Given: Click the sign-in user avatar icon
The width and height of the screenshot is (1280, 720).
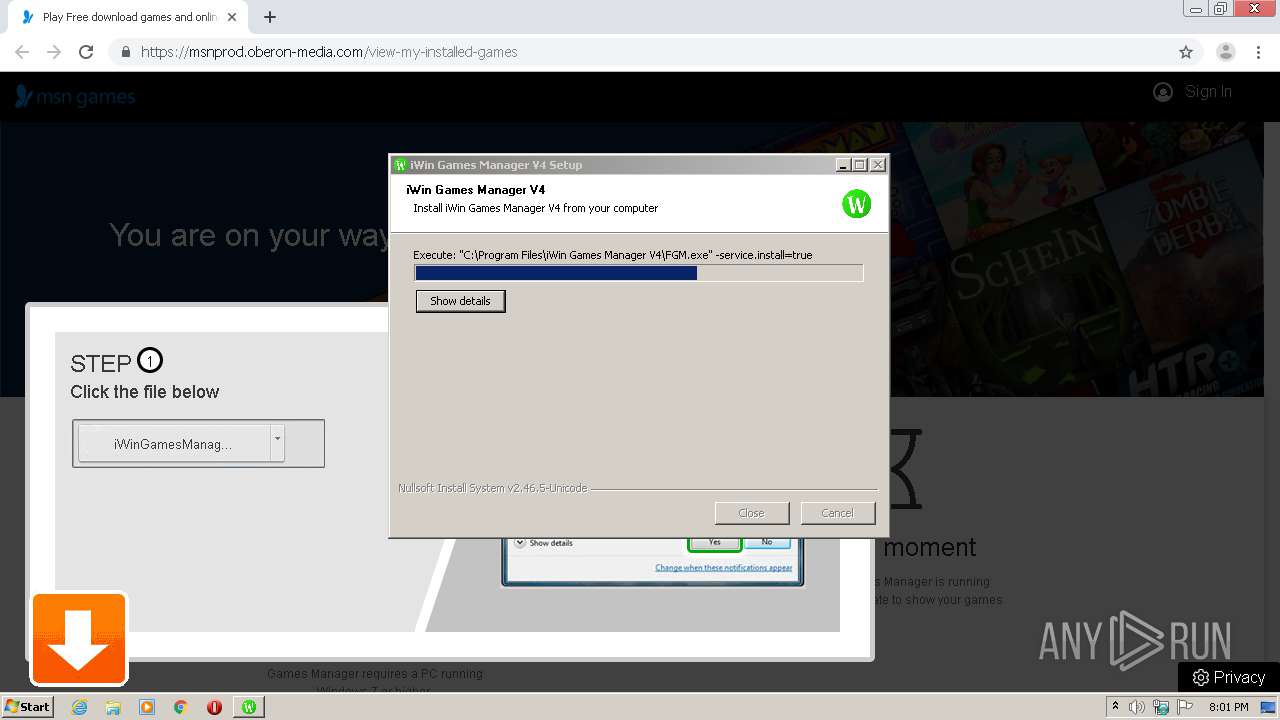Looking at the screenshot, I should point(1163,92).
